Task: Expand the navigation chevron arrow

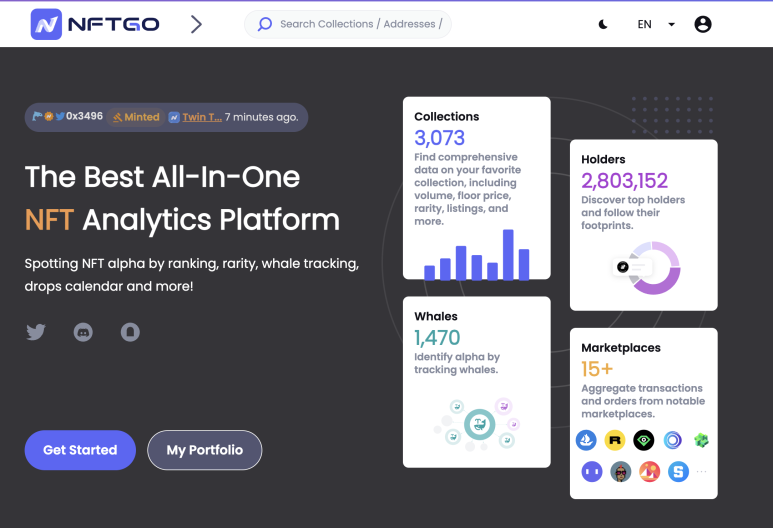Action: (196, 24)
